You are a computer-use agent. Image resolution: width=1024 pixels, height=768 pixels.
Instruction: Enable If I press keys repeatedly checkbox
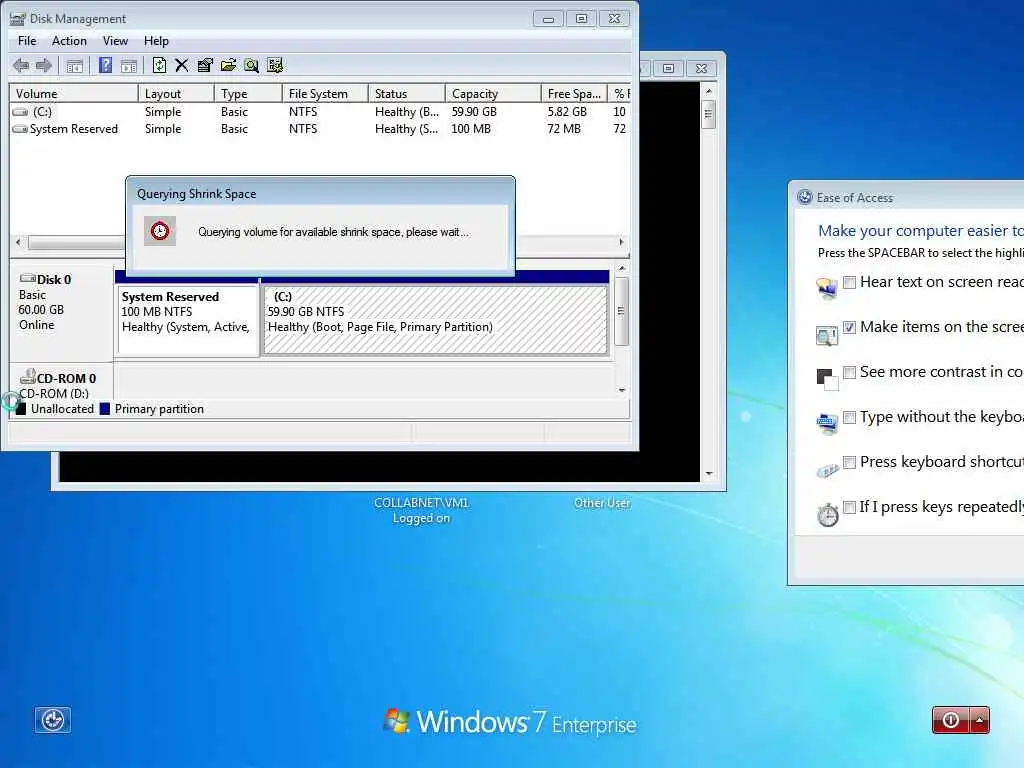(849, 507)
